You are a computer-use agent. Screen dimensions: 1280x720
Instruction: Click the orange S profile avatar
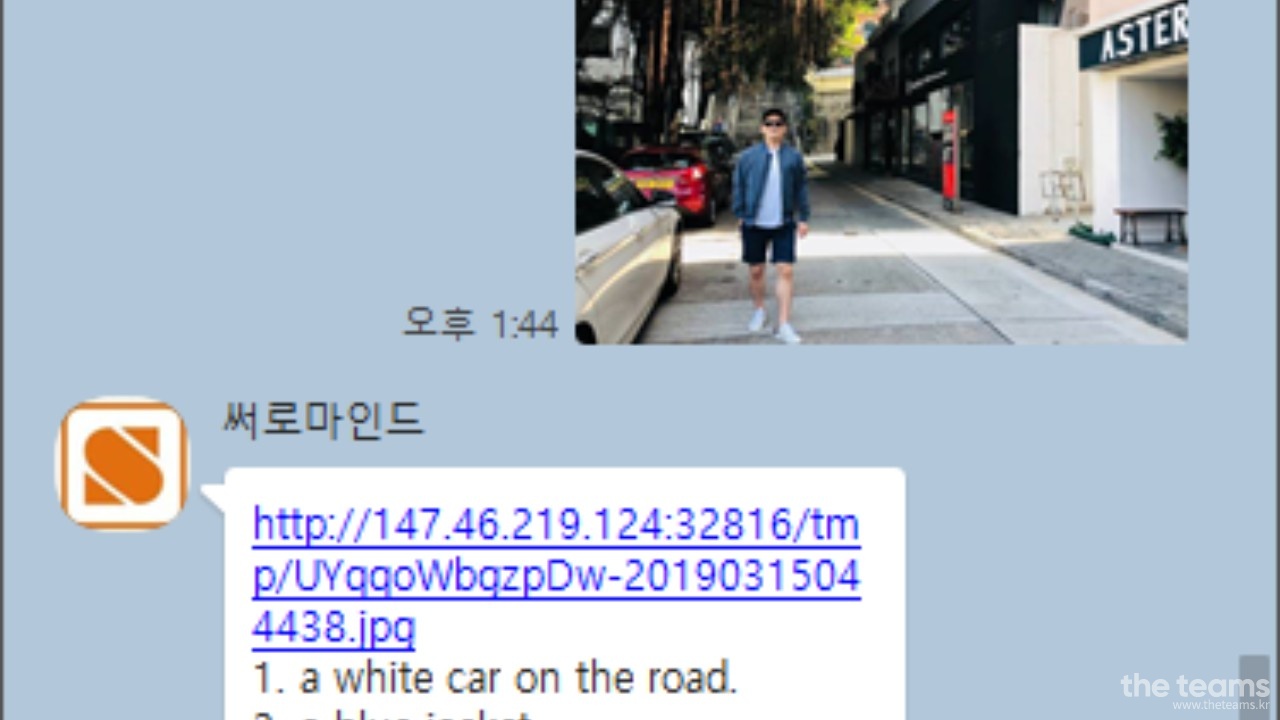(123, 464)
